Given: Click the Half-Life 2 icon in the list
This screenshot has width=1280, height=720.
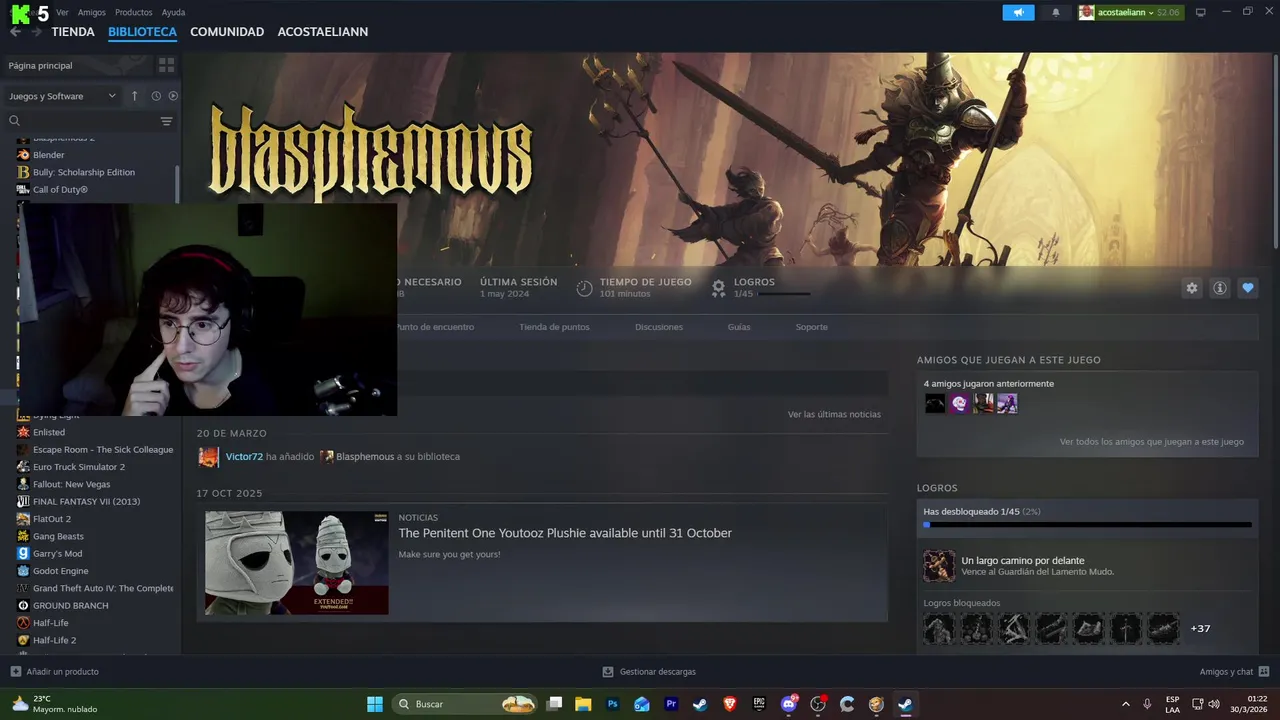Looking at the screenshot, I should tap(23, 640).
